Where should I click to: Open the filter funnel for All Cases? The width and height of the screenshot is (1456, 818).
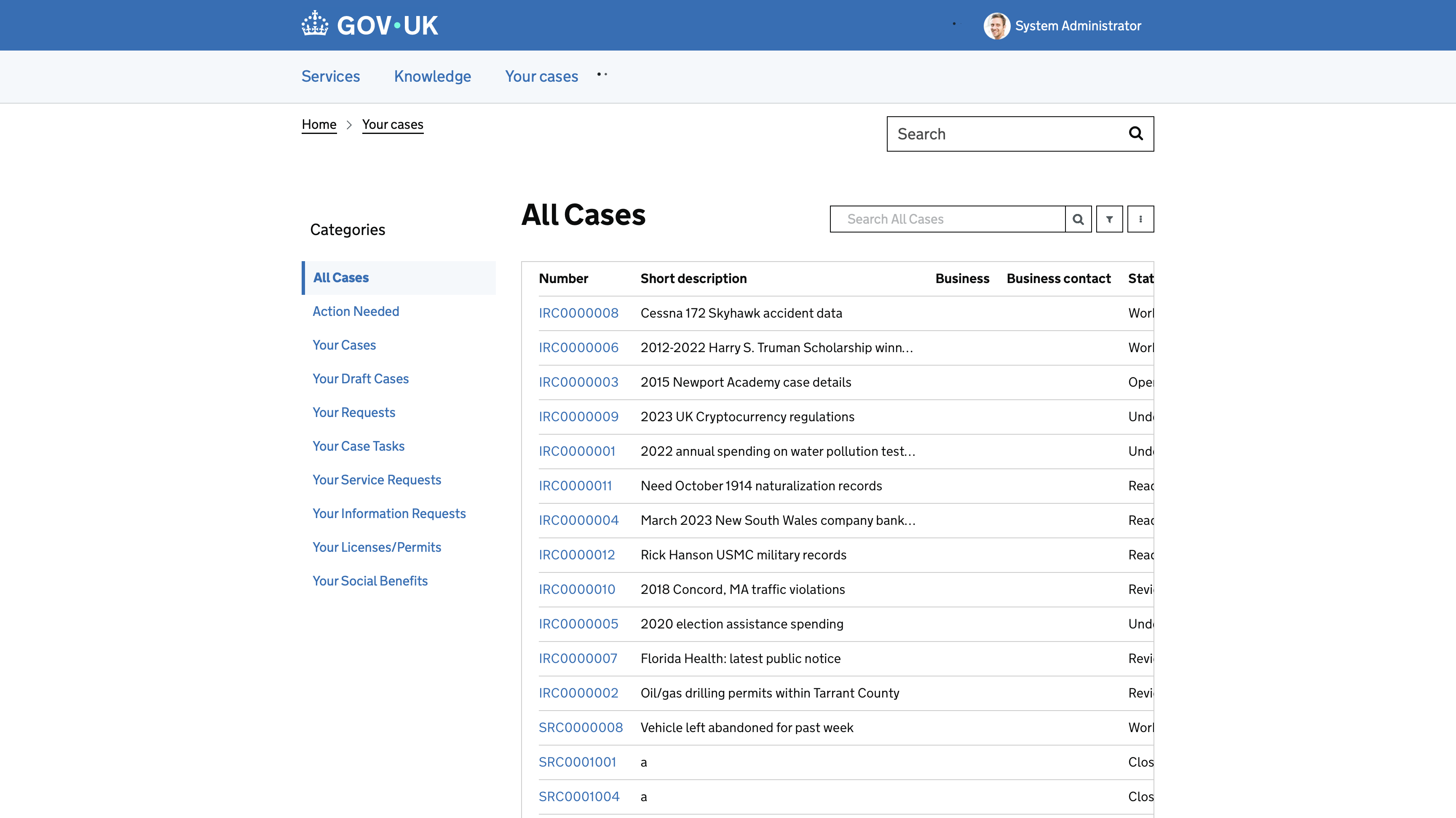1110,219
